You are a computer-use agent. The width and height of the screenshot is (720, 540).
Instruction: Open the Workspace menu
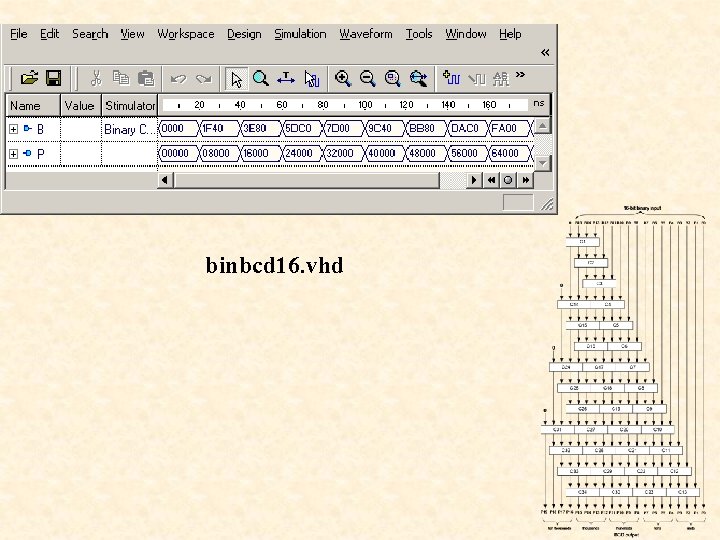186,34
